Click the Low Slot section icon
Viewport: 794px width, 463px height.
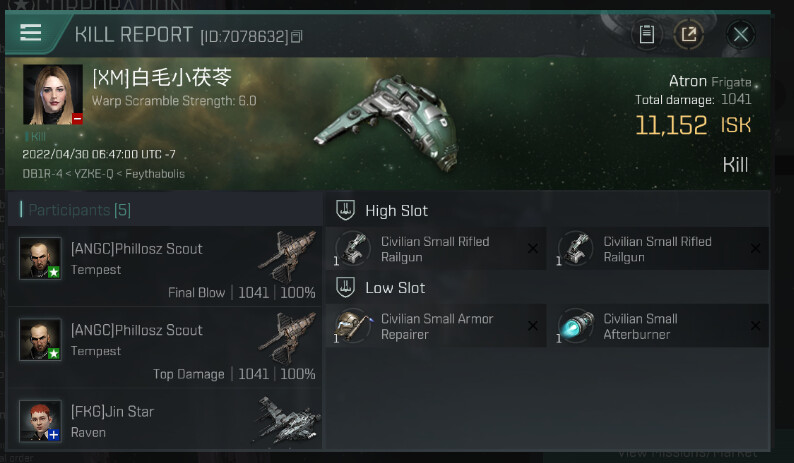pyautogui.click(x=344, y=288)
